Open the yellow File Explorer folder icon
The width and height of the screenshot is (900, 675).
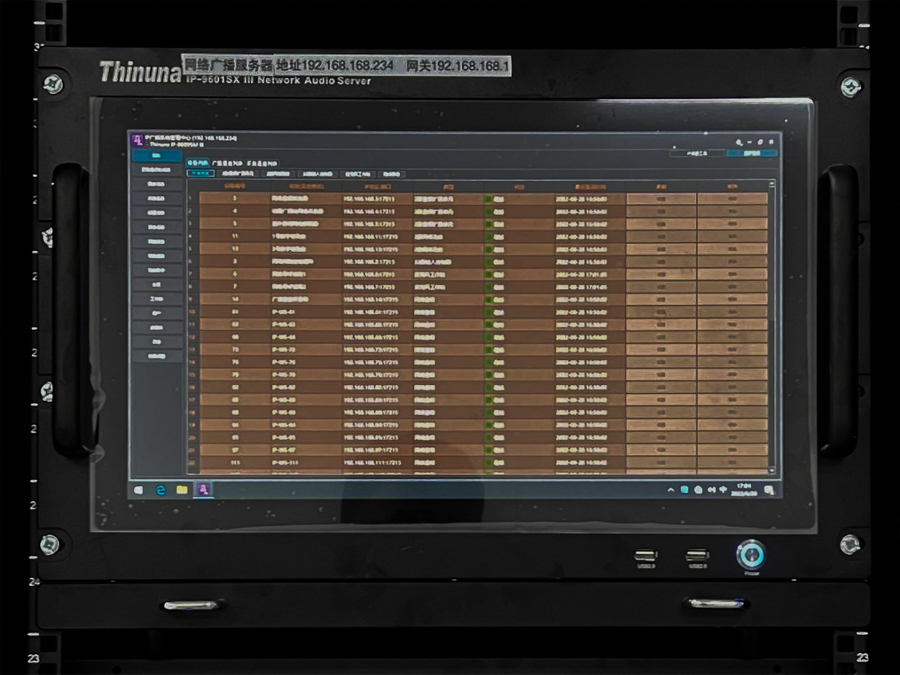point(182,490)
